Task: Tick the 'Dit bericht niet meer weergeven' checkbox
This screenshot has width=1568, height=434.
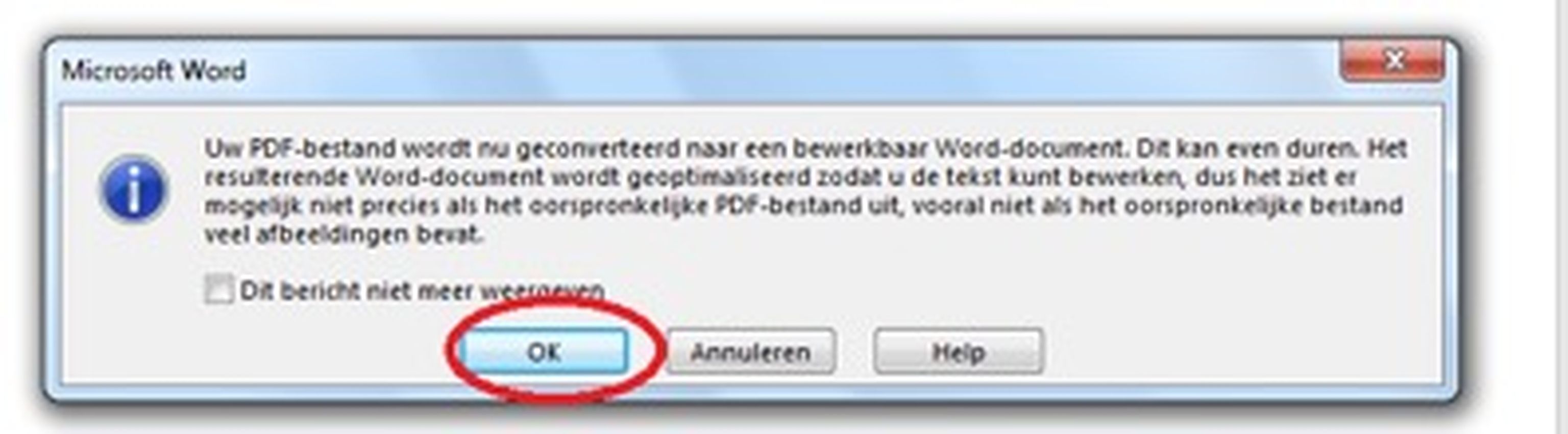Action: click(x=218, y=289)
